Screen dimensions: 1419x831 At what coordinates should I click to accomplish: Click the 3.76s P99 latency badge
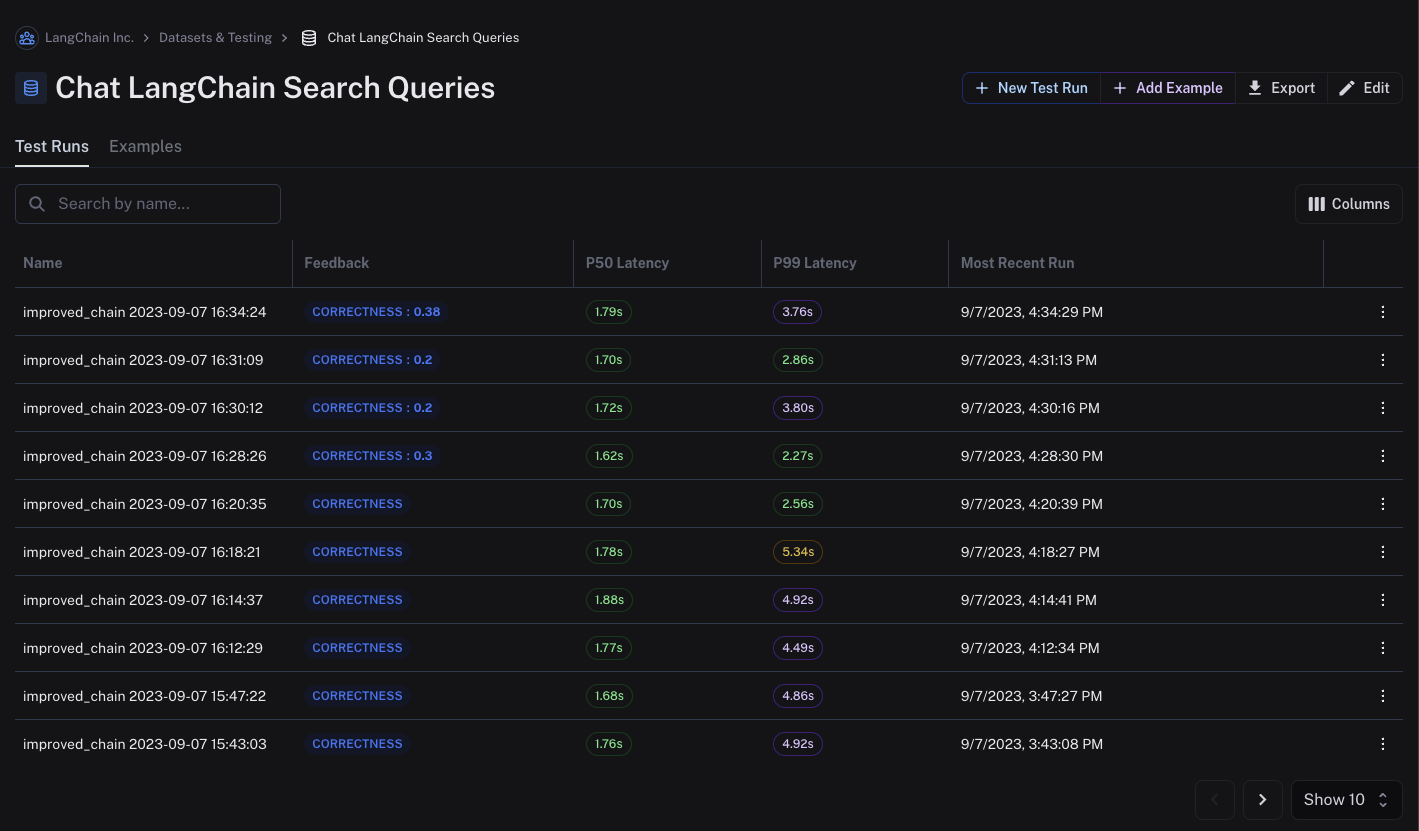(x=797, y=312)
